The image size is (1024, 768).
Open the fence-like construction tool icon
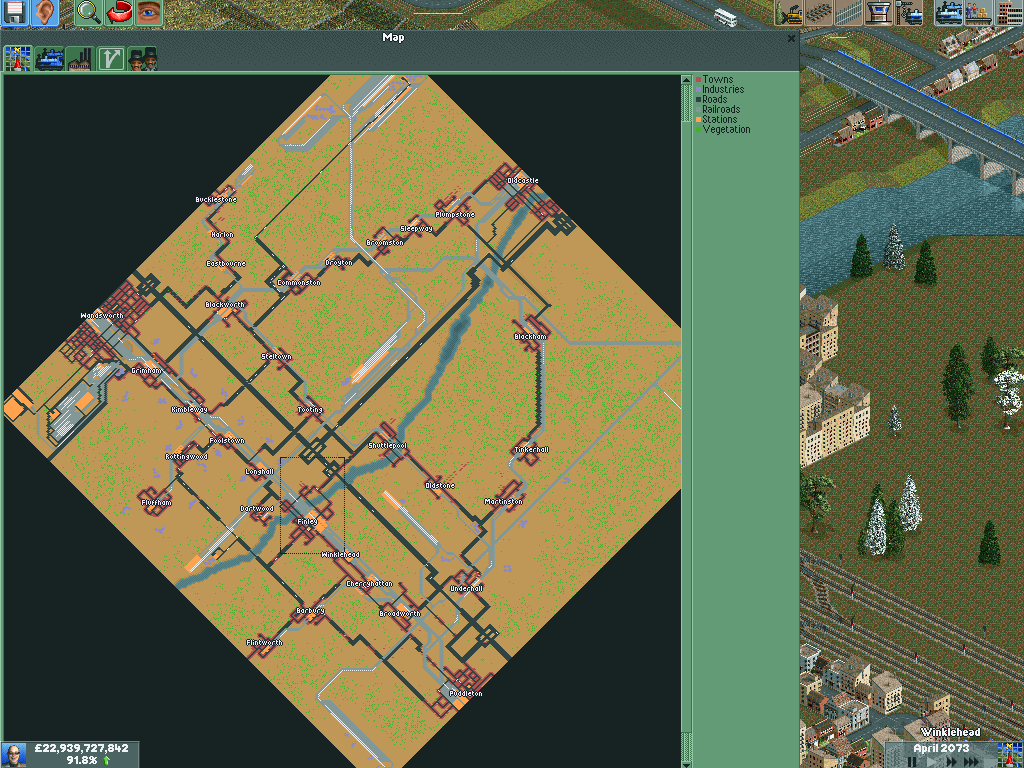click(x=849, y=12)
